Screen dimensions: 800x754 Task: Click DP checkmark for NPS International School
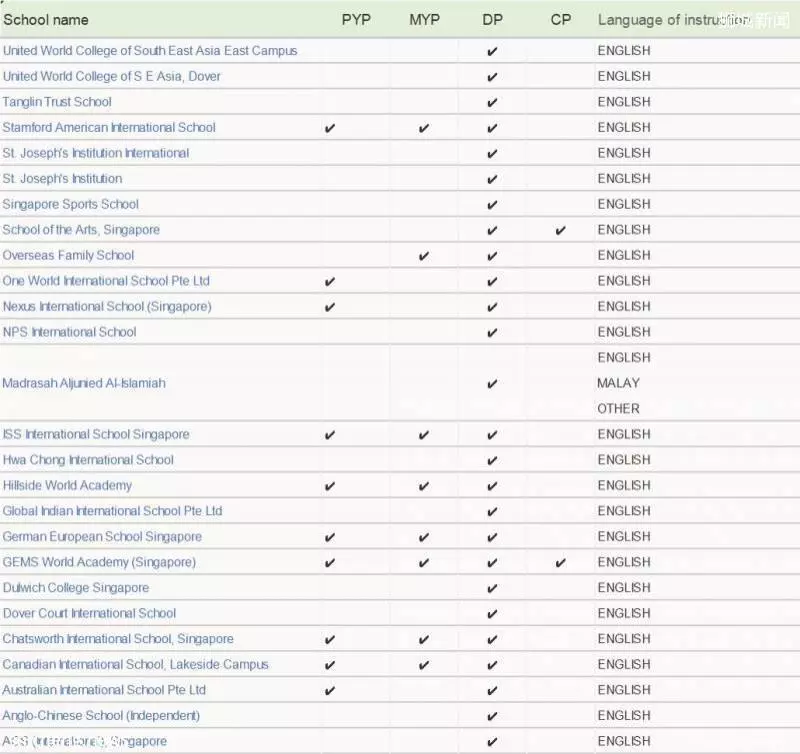[492, 333]
